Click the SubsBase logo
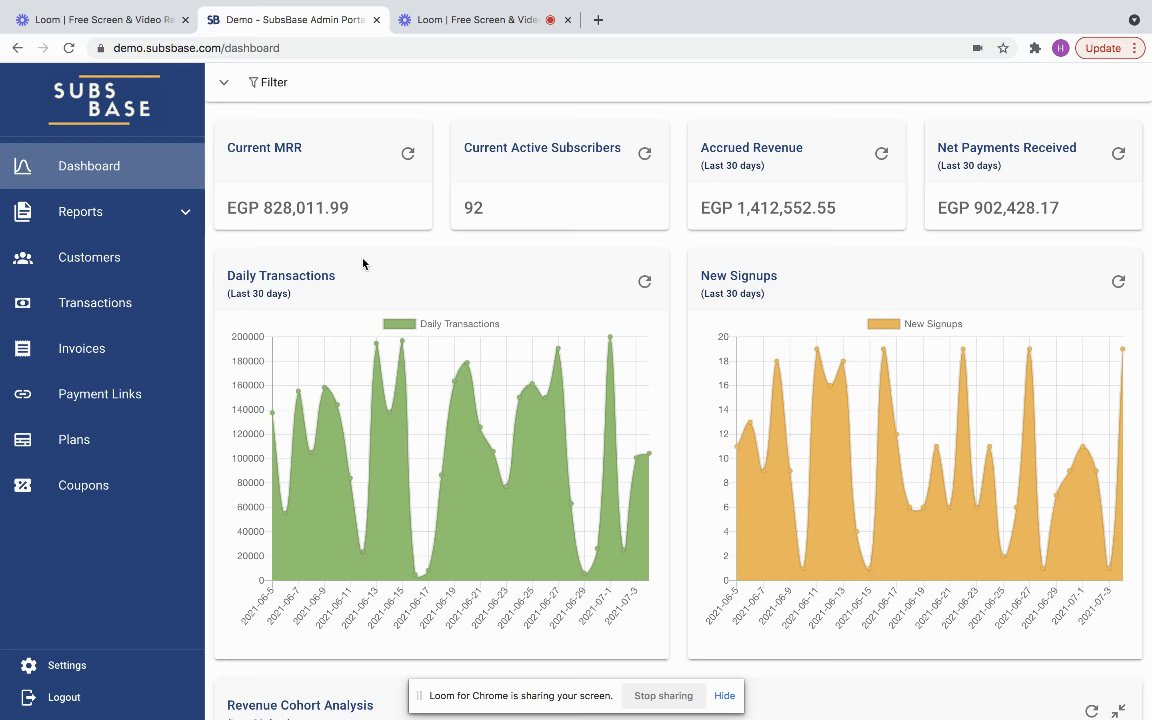 [x=102, y=100]
